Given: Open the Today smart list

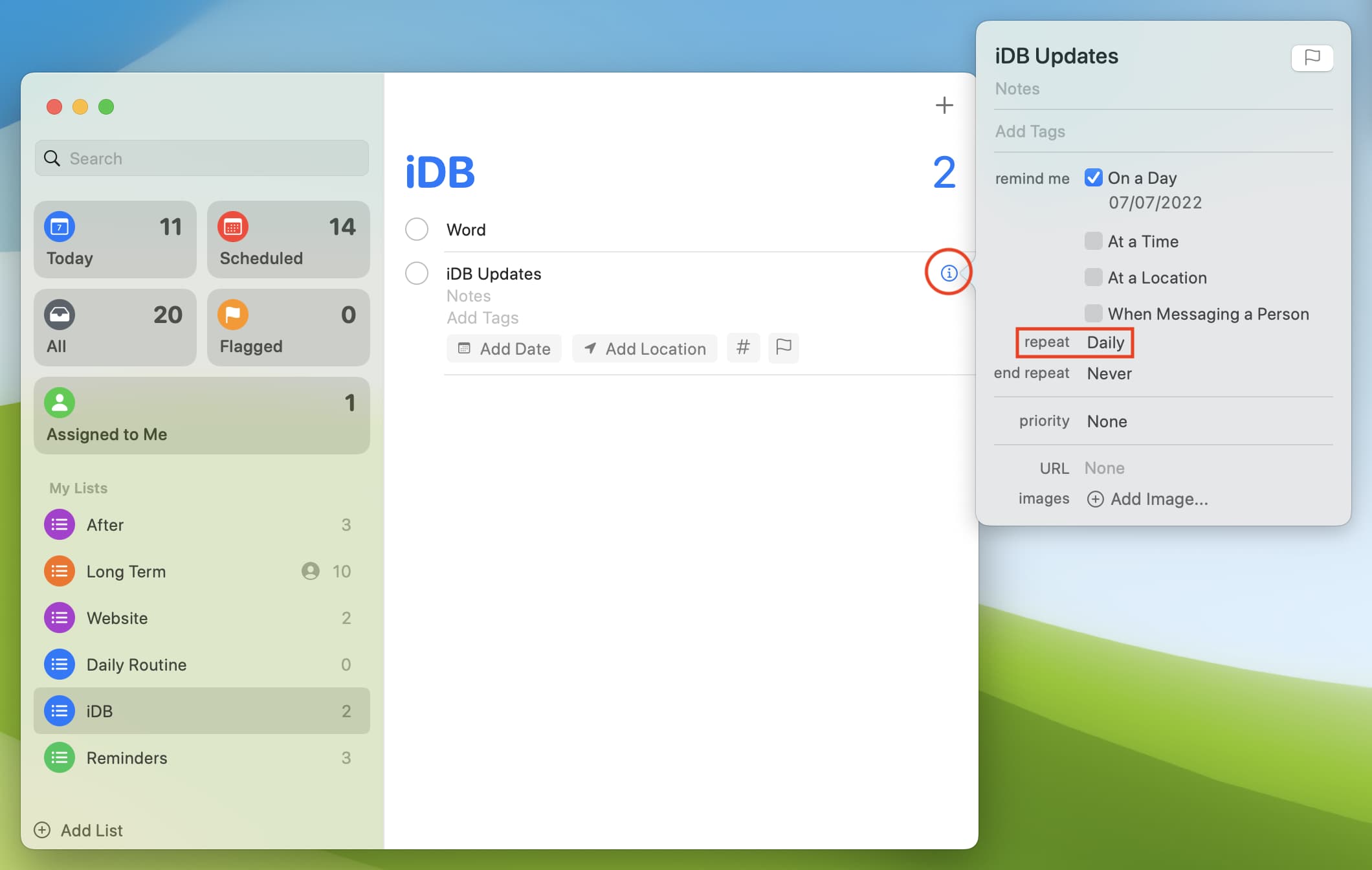Looking at the screenshot, I should (115, 240).
